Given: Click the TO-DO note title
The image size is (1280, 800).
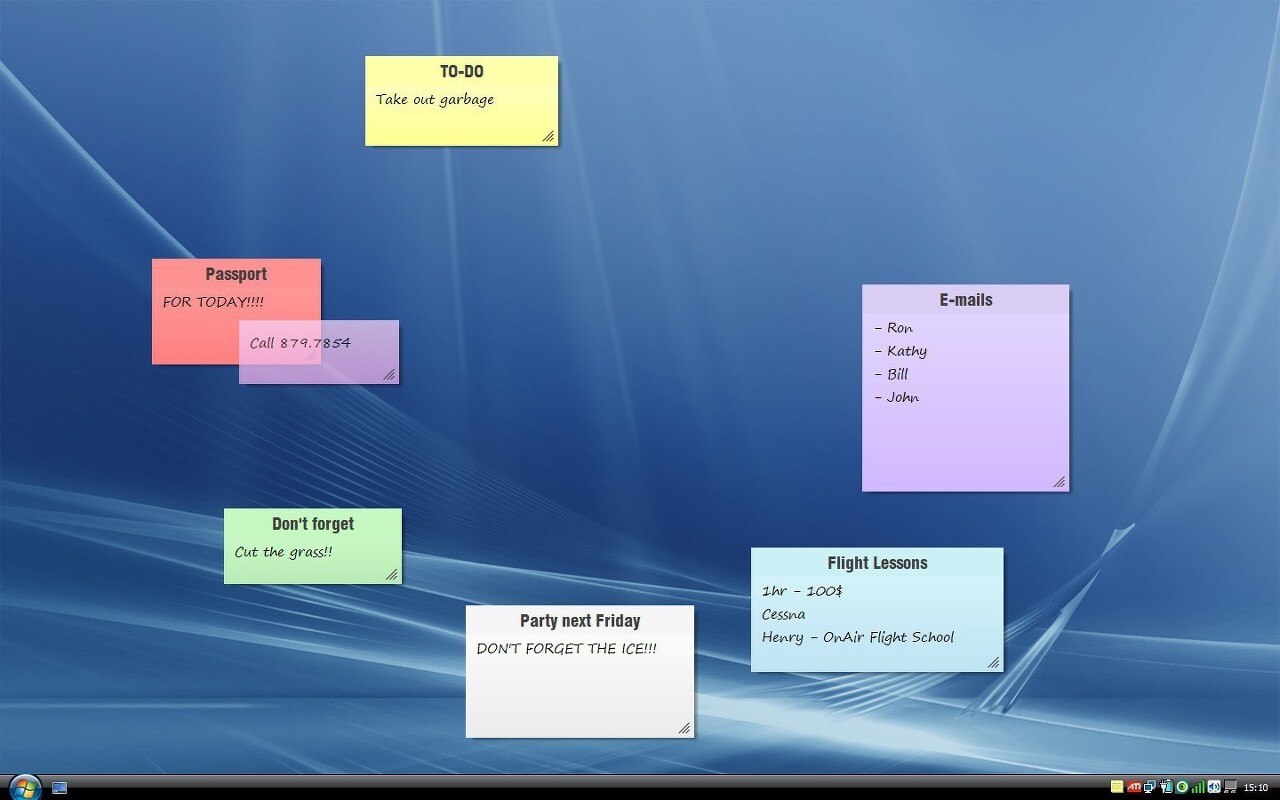Looking at the screenshot, I should click(462, 72).
